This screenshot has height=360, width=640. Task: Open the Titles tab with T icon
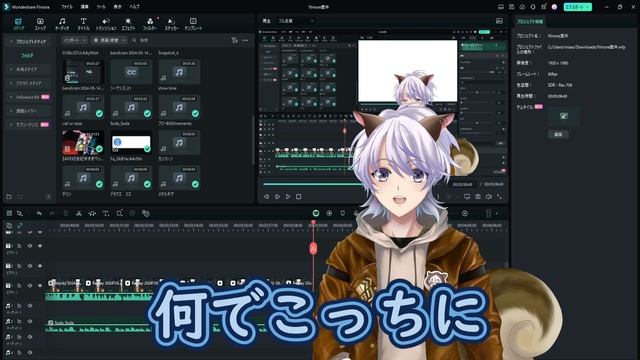coord(84,24)
